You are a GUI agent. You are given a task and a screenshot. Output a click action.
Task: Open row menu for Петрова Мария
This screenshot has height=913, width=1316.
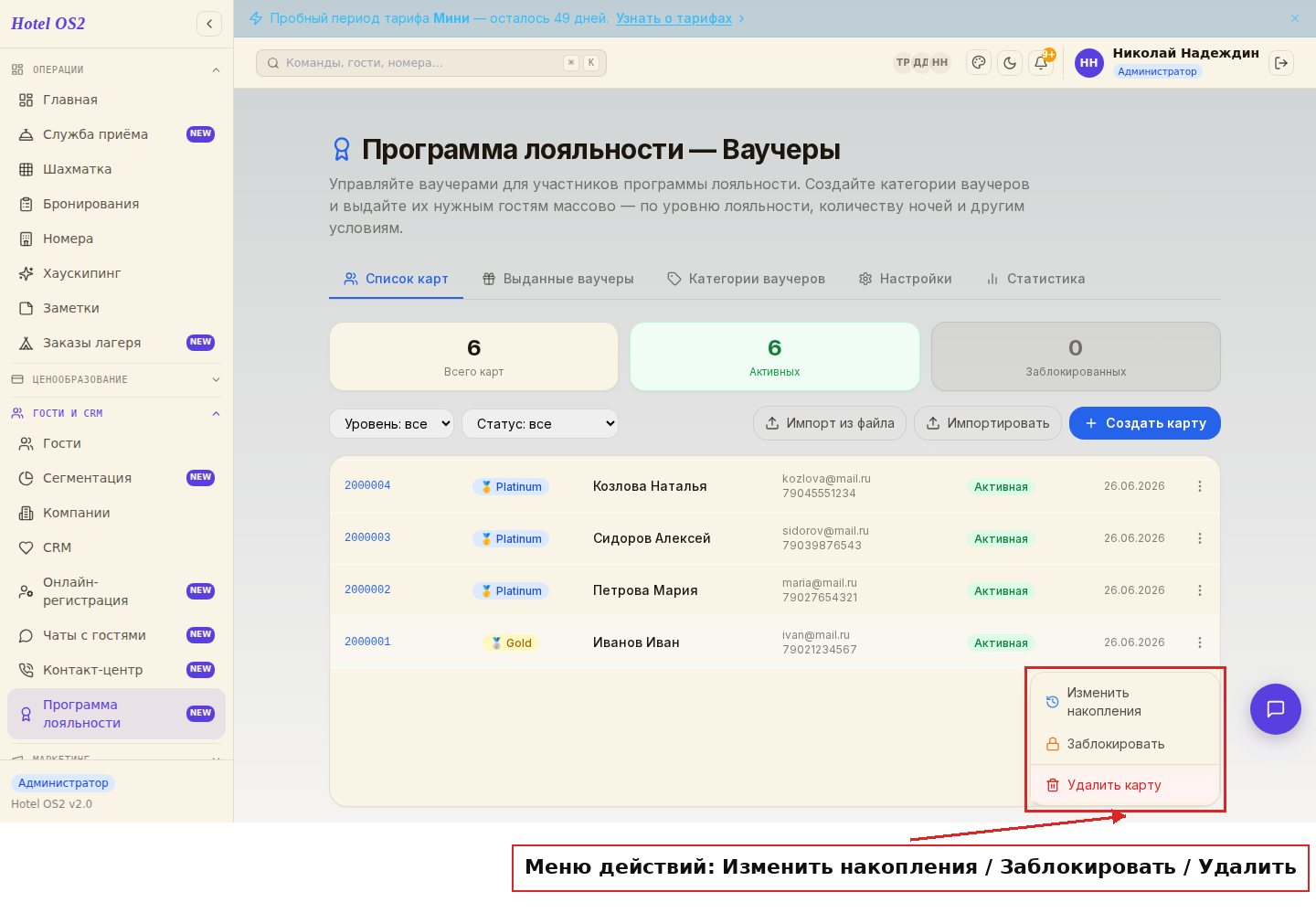coord(1200,590)
